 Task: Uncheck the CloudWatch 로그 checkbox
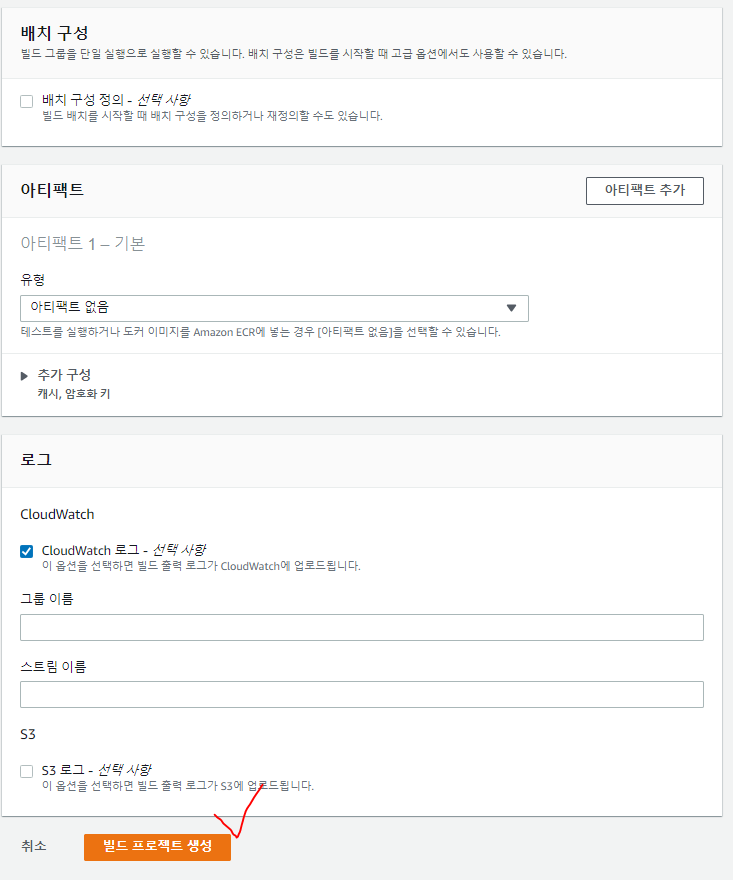click(x=27, y=551)
